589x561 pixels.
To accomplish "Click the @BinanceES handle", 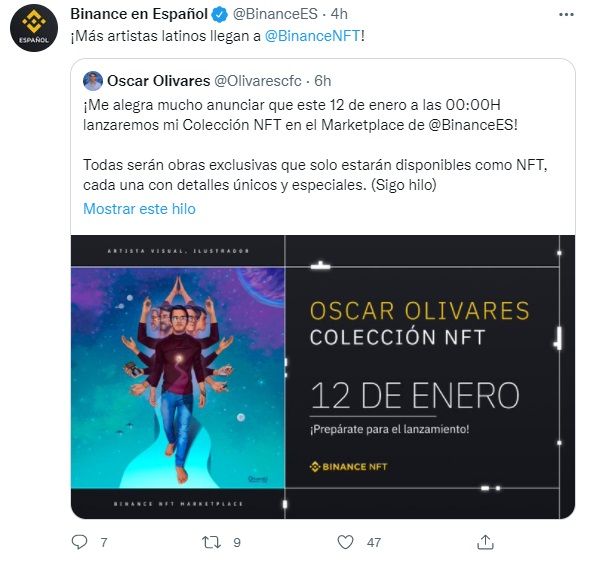I will pos(275,14).
